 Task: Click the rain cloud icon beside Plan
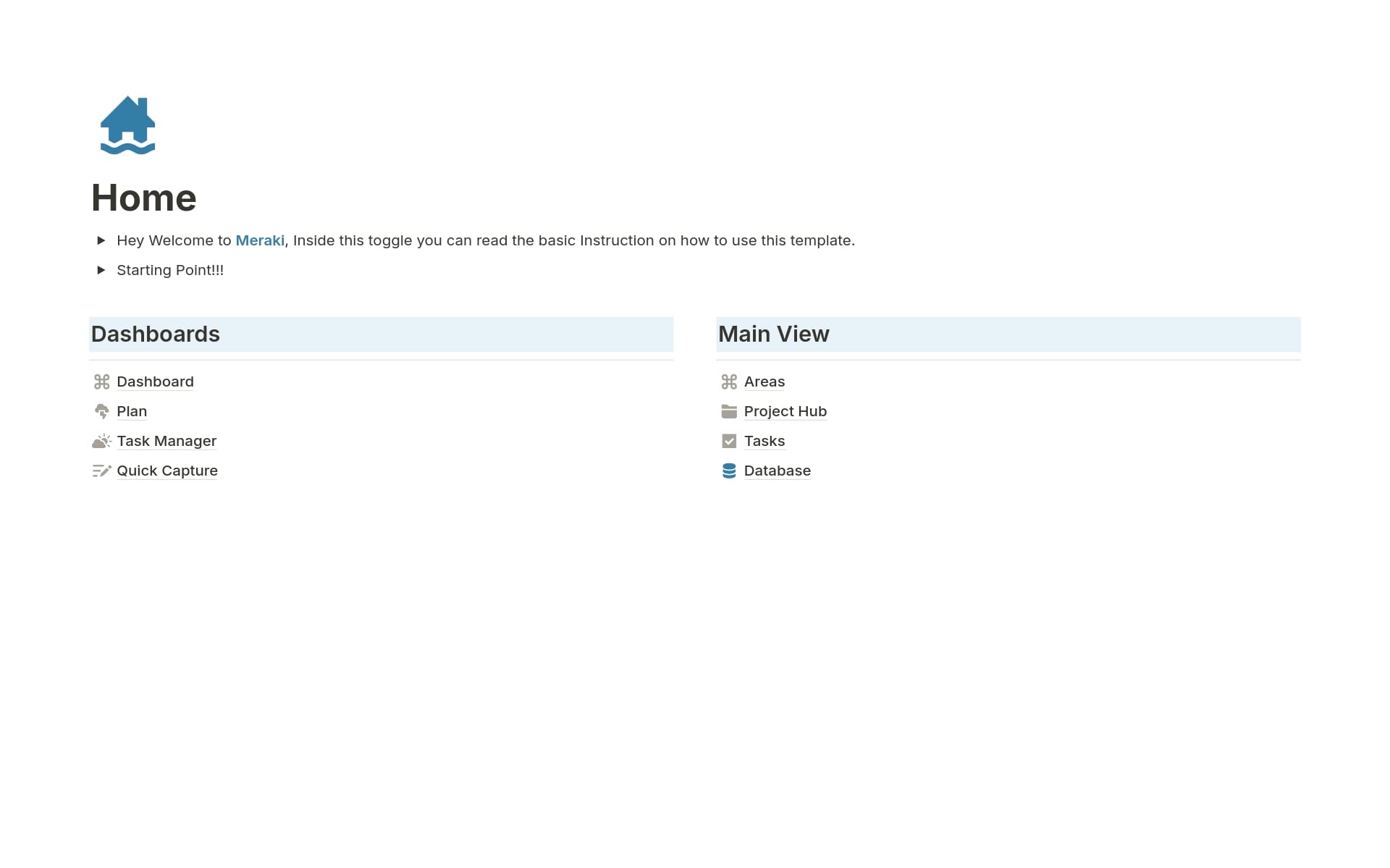102,410
